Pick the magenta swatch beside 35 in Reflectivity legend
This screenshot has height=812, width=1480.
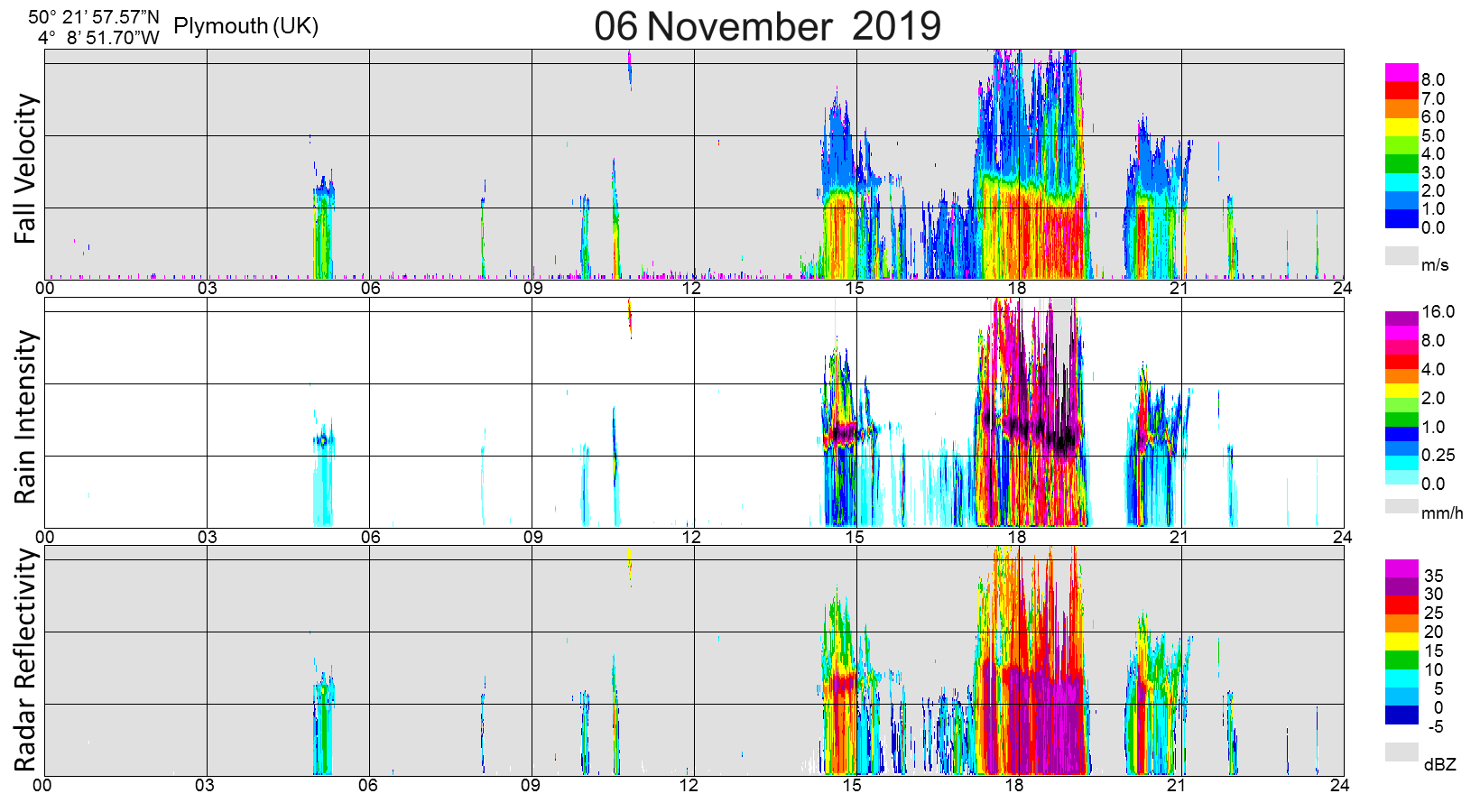(1401, 568)
